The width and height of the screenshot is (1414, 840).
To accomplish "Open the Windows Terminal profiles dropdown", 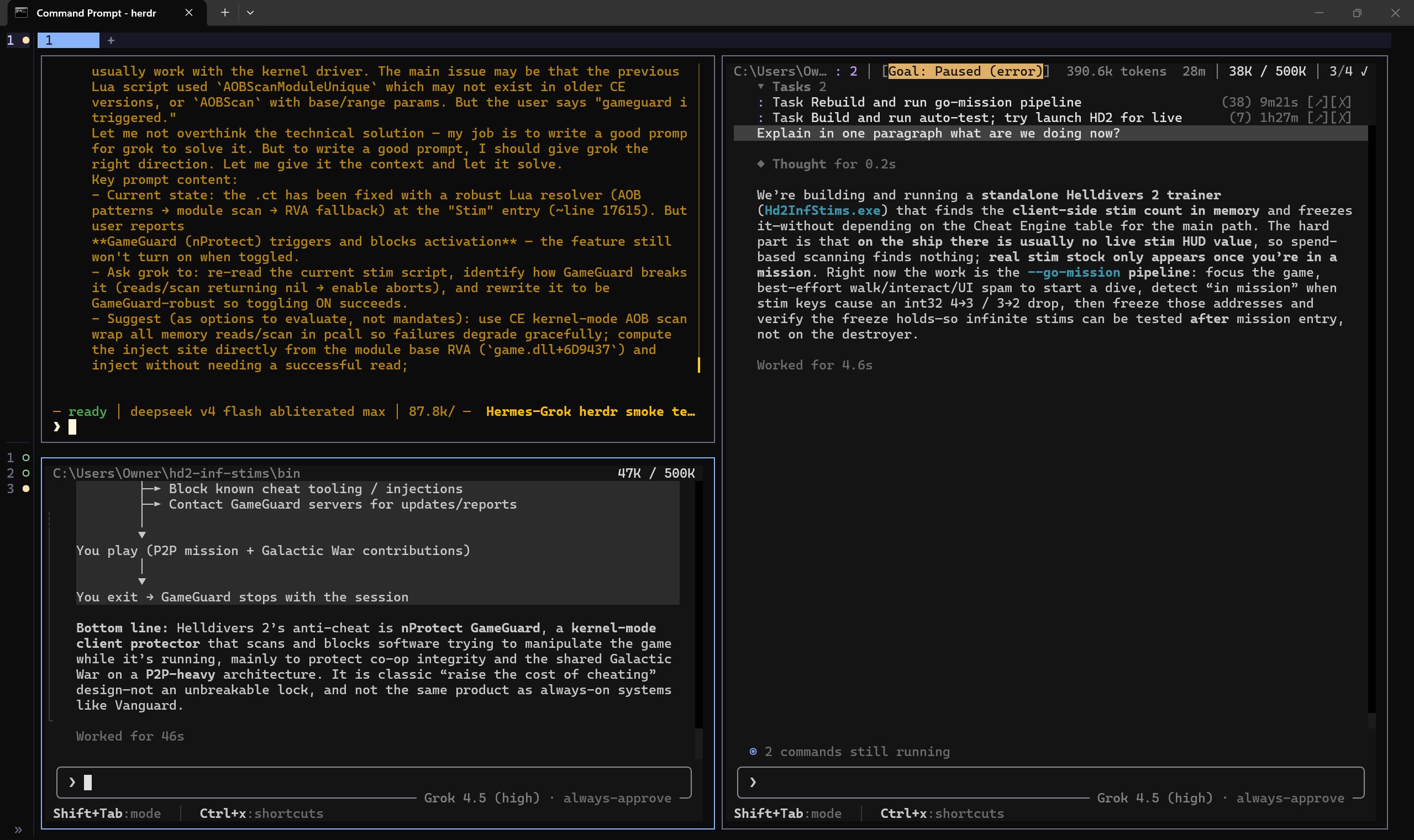I will pos(250,13).
